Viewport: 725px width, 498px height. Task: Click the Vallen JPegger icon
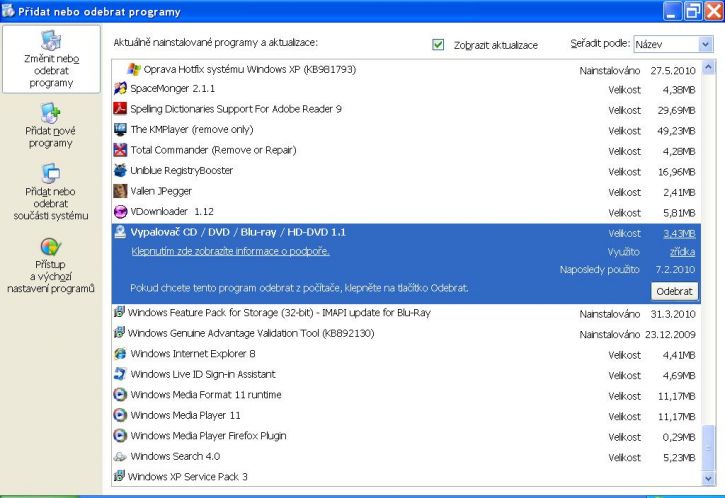pyautogui.click(x=120, y=191)
